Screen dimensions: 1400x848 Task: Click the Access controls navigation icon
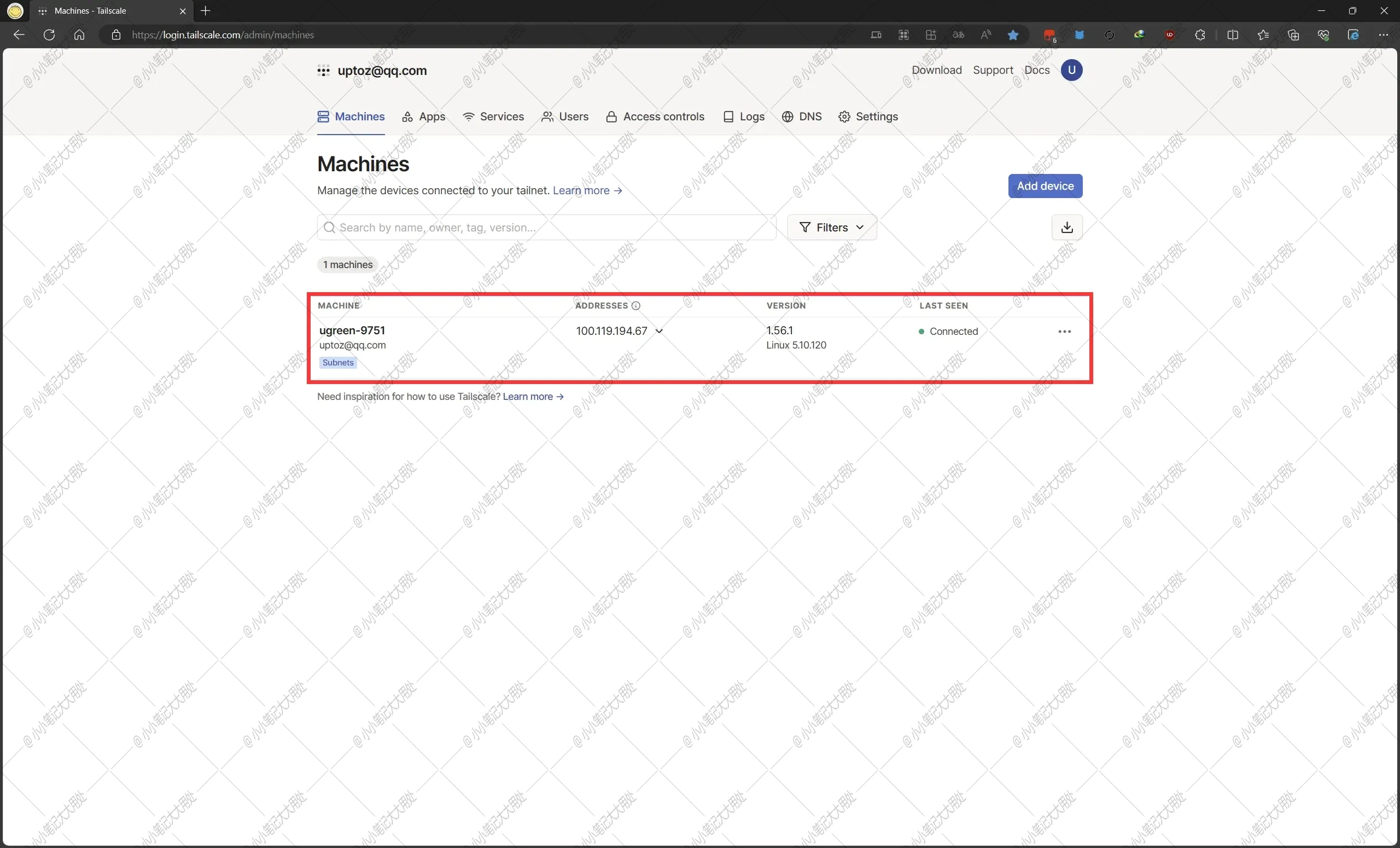click(x=612, y=116)
